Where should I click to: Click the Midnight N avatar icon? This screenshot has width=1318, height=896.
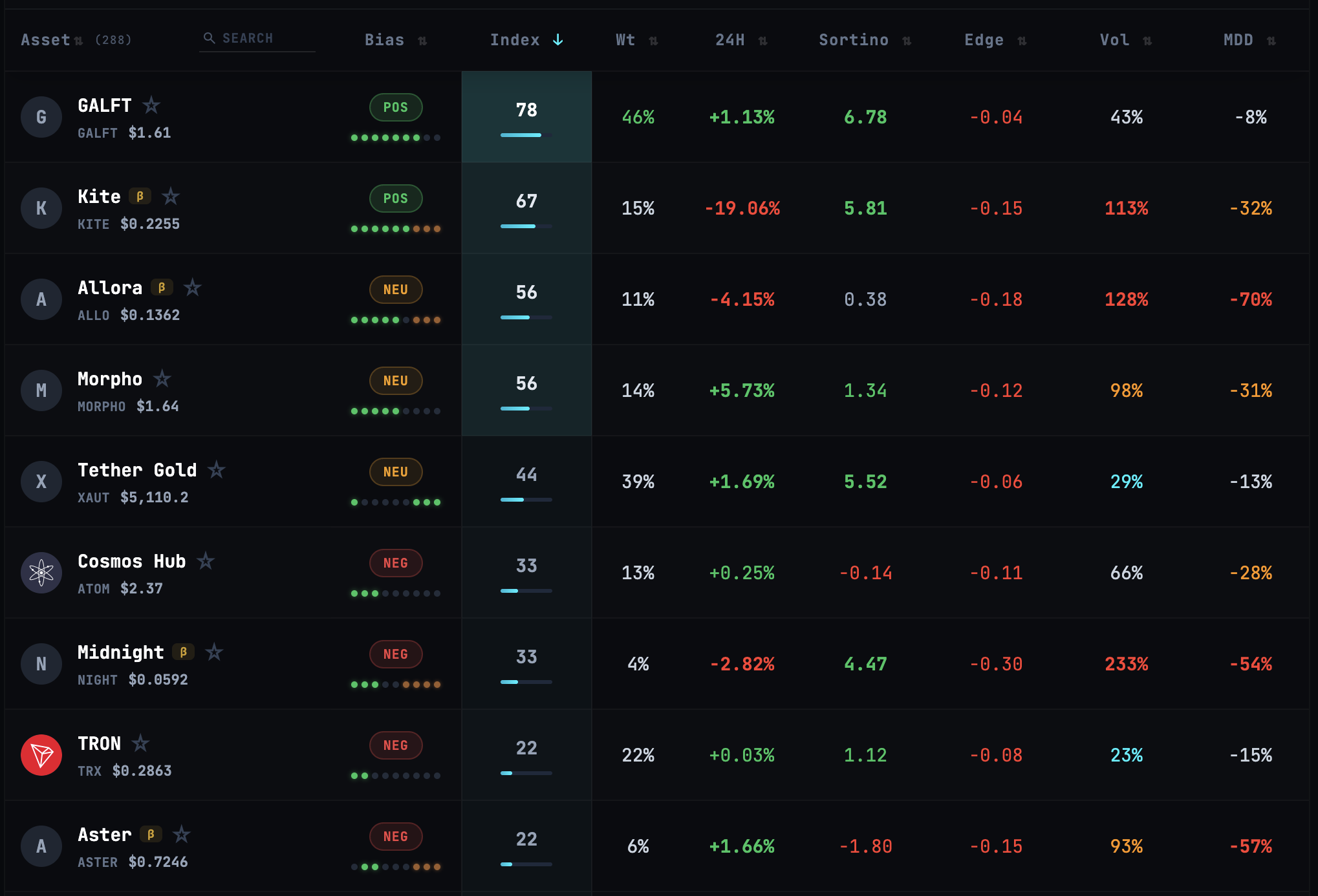tap(41, 663)
